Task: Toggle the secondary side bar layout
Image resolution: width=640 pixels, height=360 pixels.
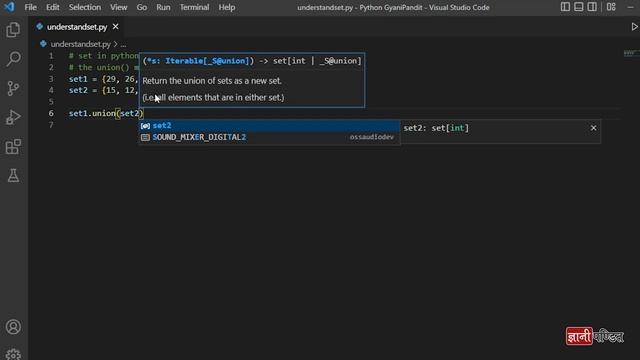Action: click(592, 7)
